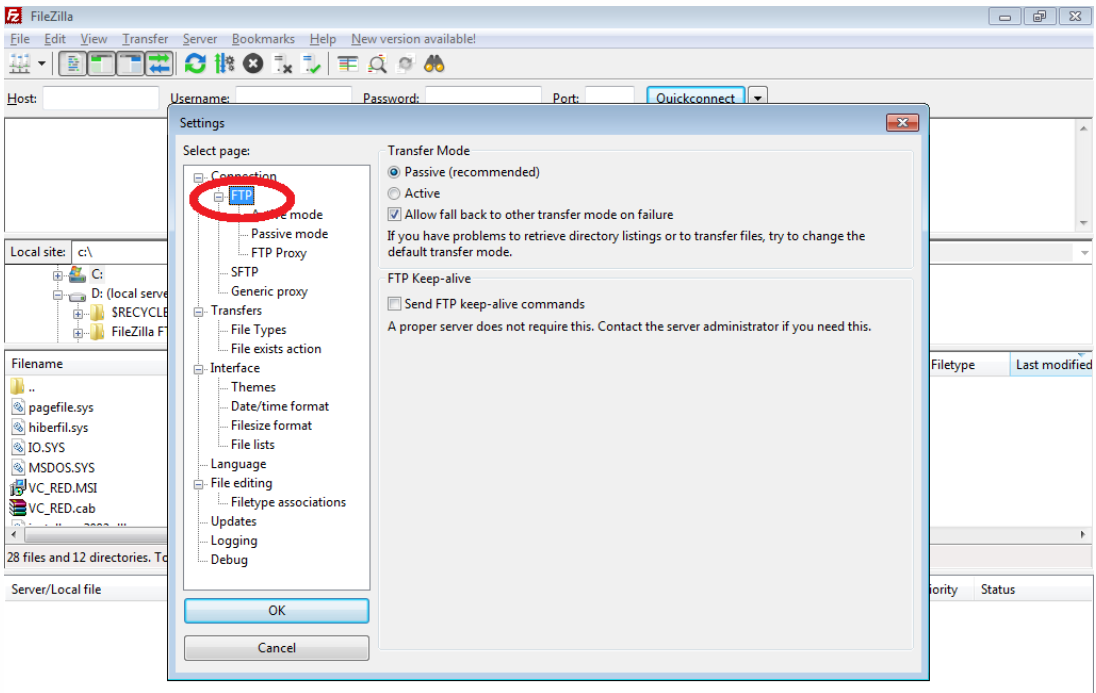The width and height of the screenshot is (1096, 693).
Task: Reconnect to last server icon
Action: [311, 64]
